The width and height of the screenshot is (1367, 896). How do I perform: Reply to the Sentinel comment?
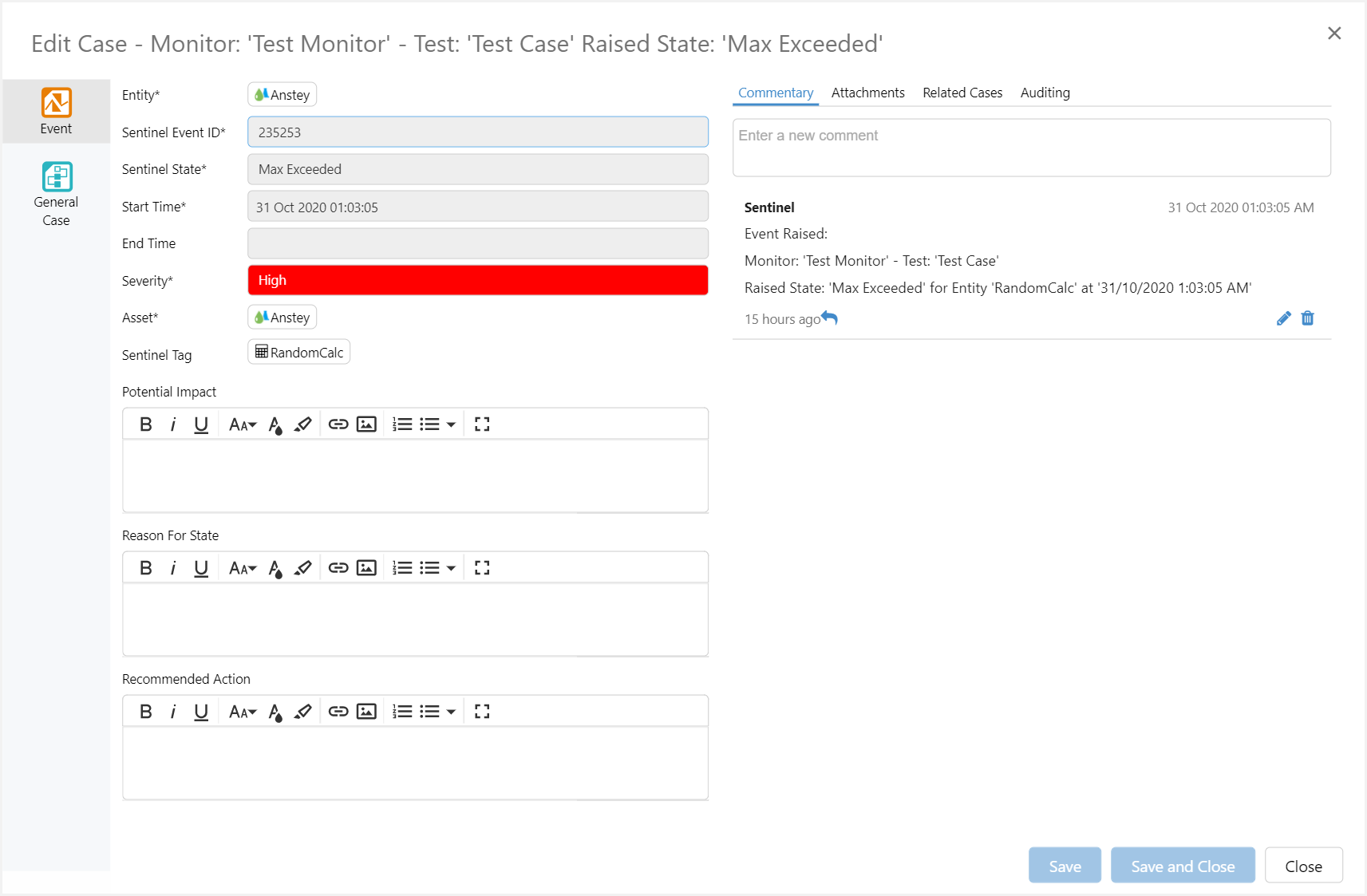[830, 318]
